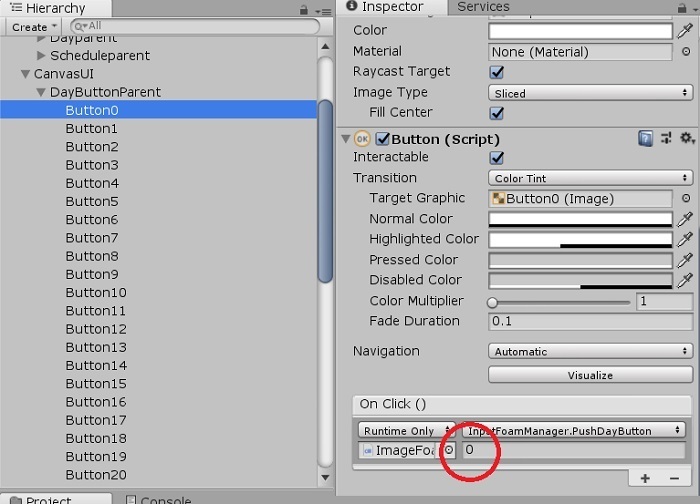
Task: Click the Material None field
Action: pyautogui.click(x=580, y=52)
